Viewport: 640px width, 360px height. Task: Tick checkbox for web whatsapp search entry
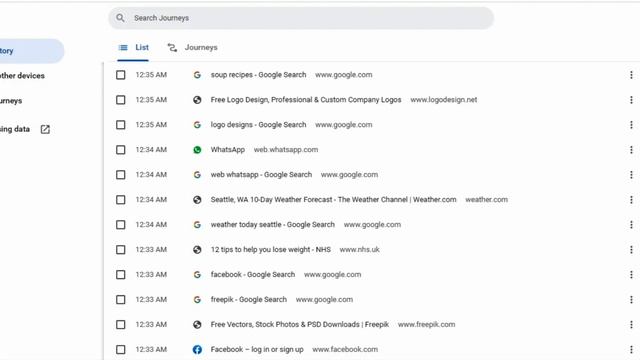(x=120, y=175)
